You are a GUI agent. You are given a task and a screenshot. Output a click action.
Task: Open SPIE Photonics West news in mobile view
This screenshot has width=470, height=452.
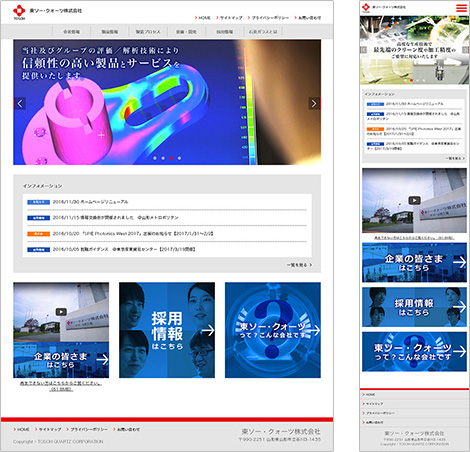414,131
